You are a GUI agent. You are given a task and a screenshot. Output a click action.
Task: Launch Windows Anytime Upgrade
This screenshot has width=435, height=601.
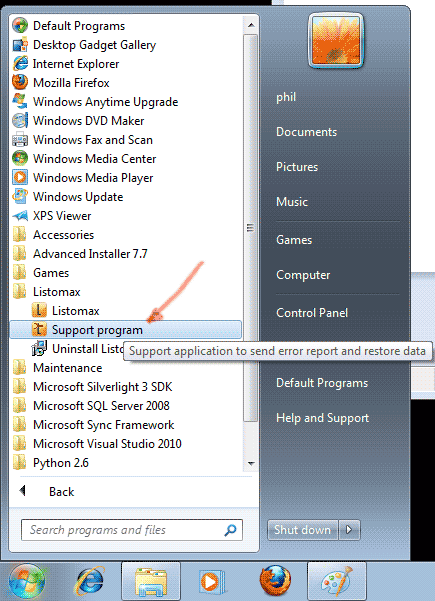[x=126, y=102]
